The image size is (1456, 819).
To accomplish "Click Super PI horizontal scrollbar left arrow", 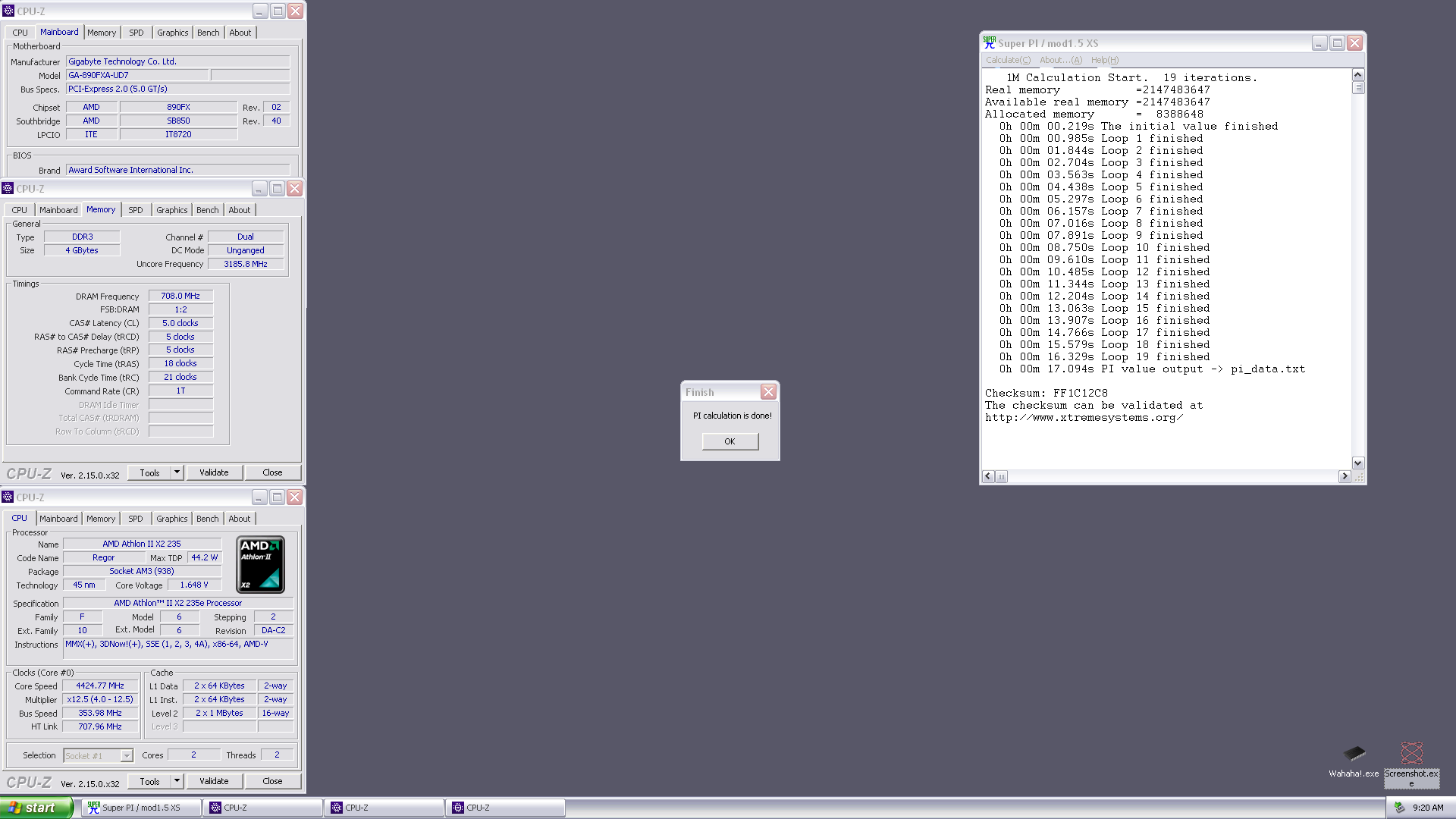I will click(988, 476).
